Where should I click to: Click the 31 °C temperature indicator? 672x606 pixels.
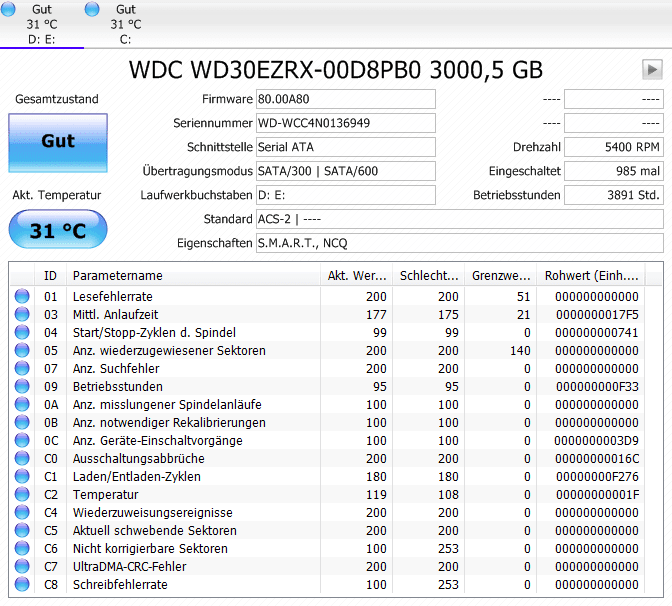(58, 229)
